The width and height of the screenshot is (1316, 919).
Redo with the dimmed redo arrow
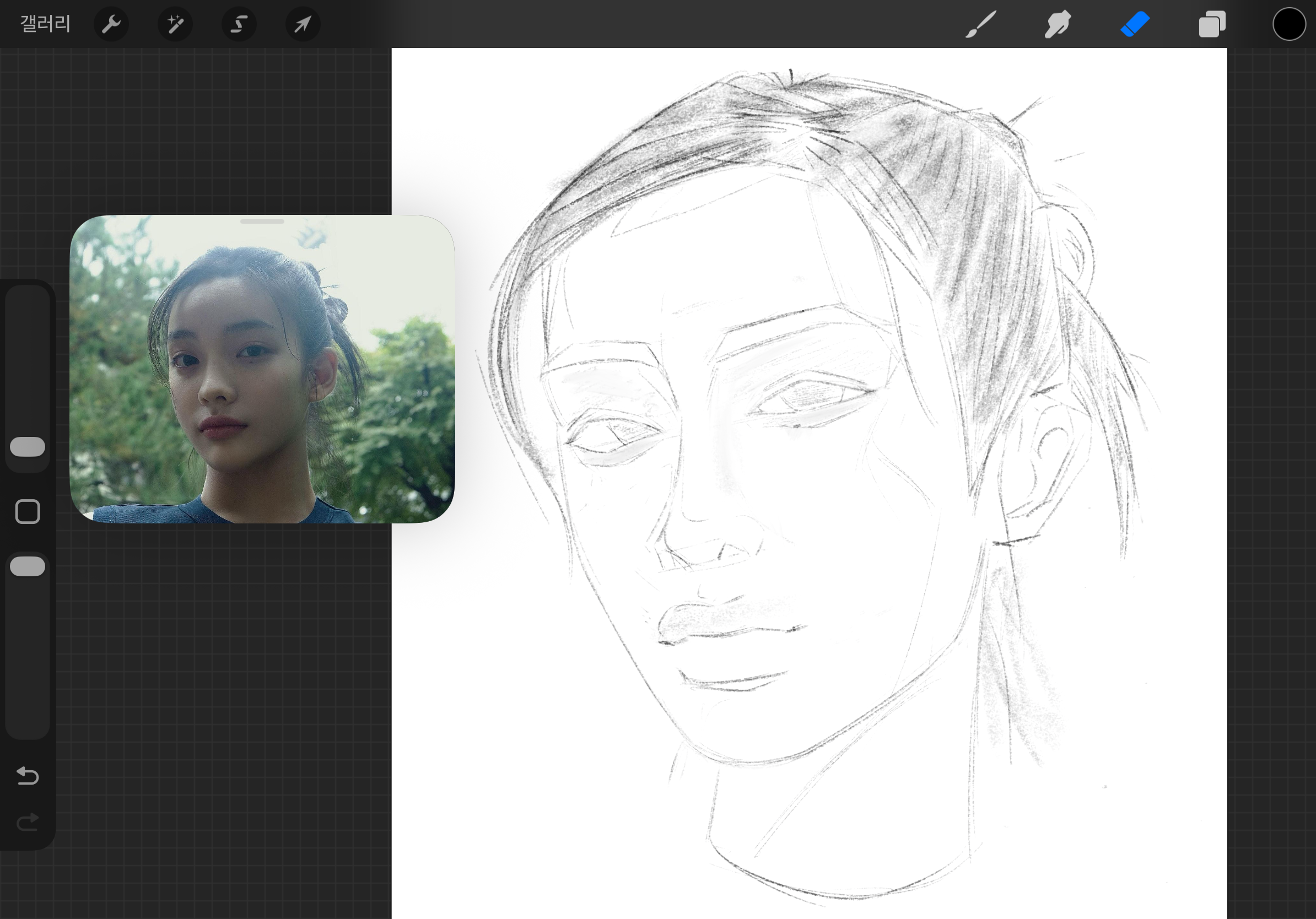click(x=28, y=822)
